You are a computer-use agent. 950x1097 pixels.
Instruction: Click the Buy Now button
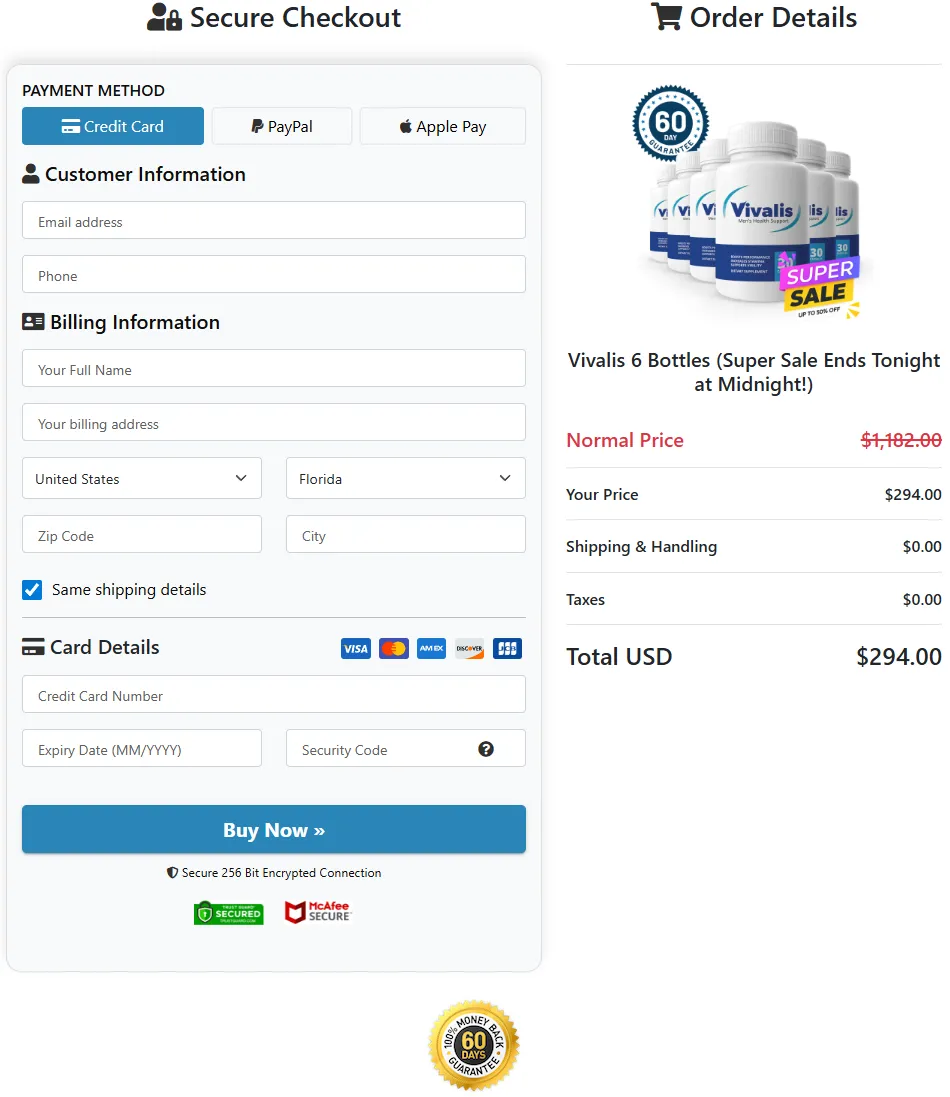pos(273,829)
